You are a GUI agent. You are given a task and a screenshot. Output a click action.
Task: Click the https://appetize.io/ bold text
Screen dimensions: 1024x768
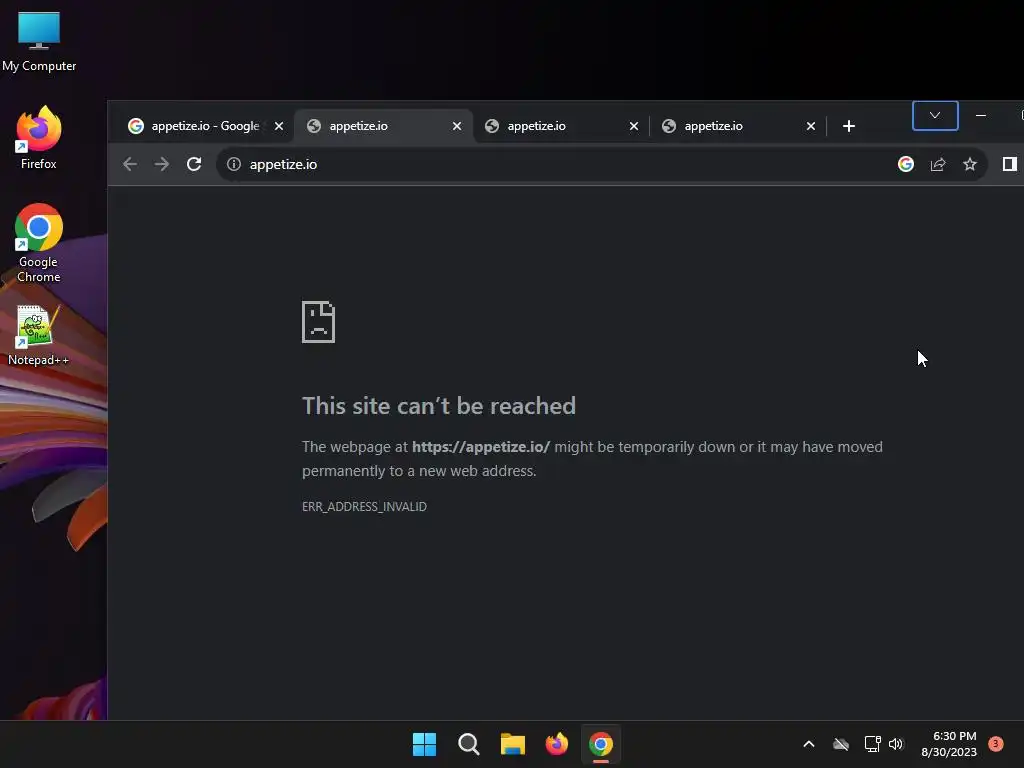point(481,447)
